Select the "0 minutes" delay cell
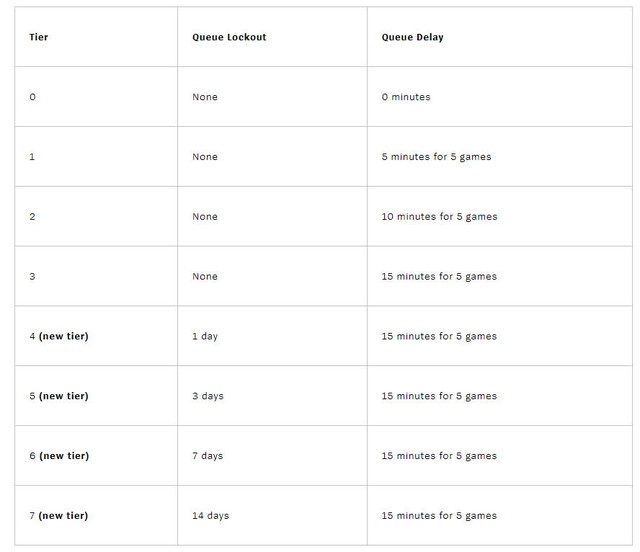Viewport: 640px width, 552px height. click(406, 97)
